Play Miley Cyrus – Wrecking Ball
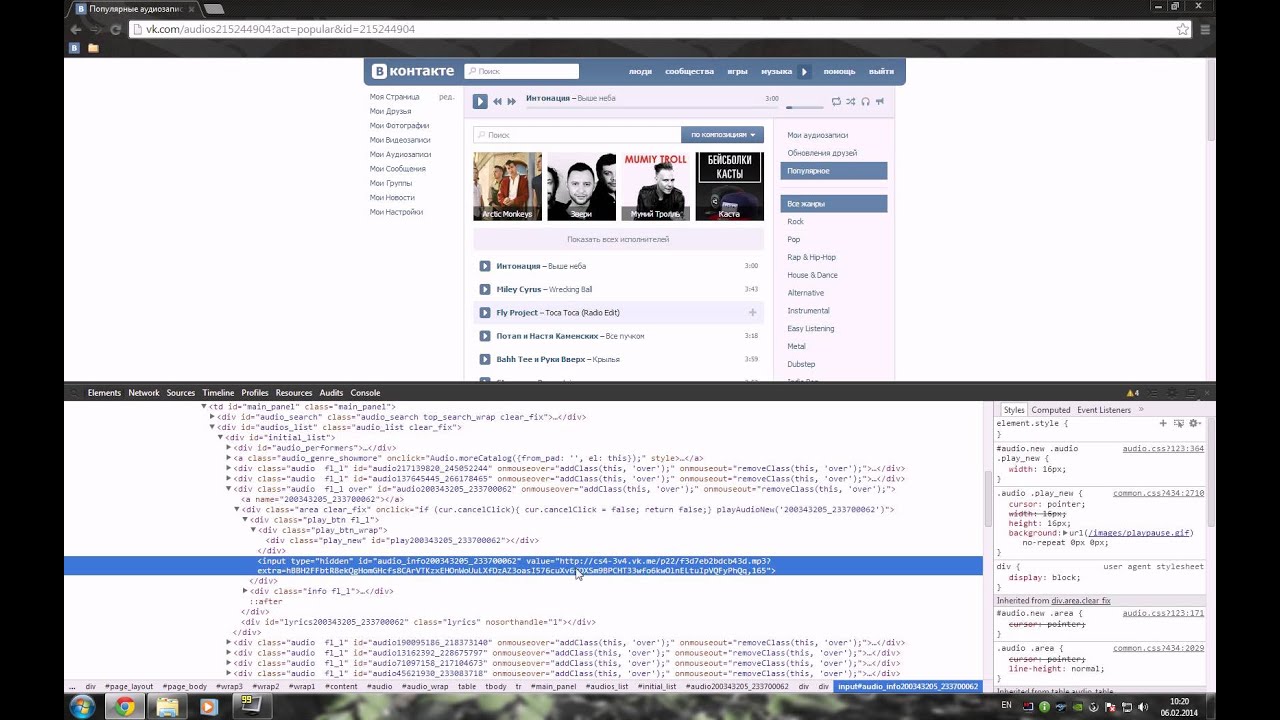Screen dimensions: 1280x720 pos(485,289)
